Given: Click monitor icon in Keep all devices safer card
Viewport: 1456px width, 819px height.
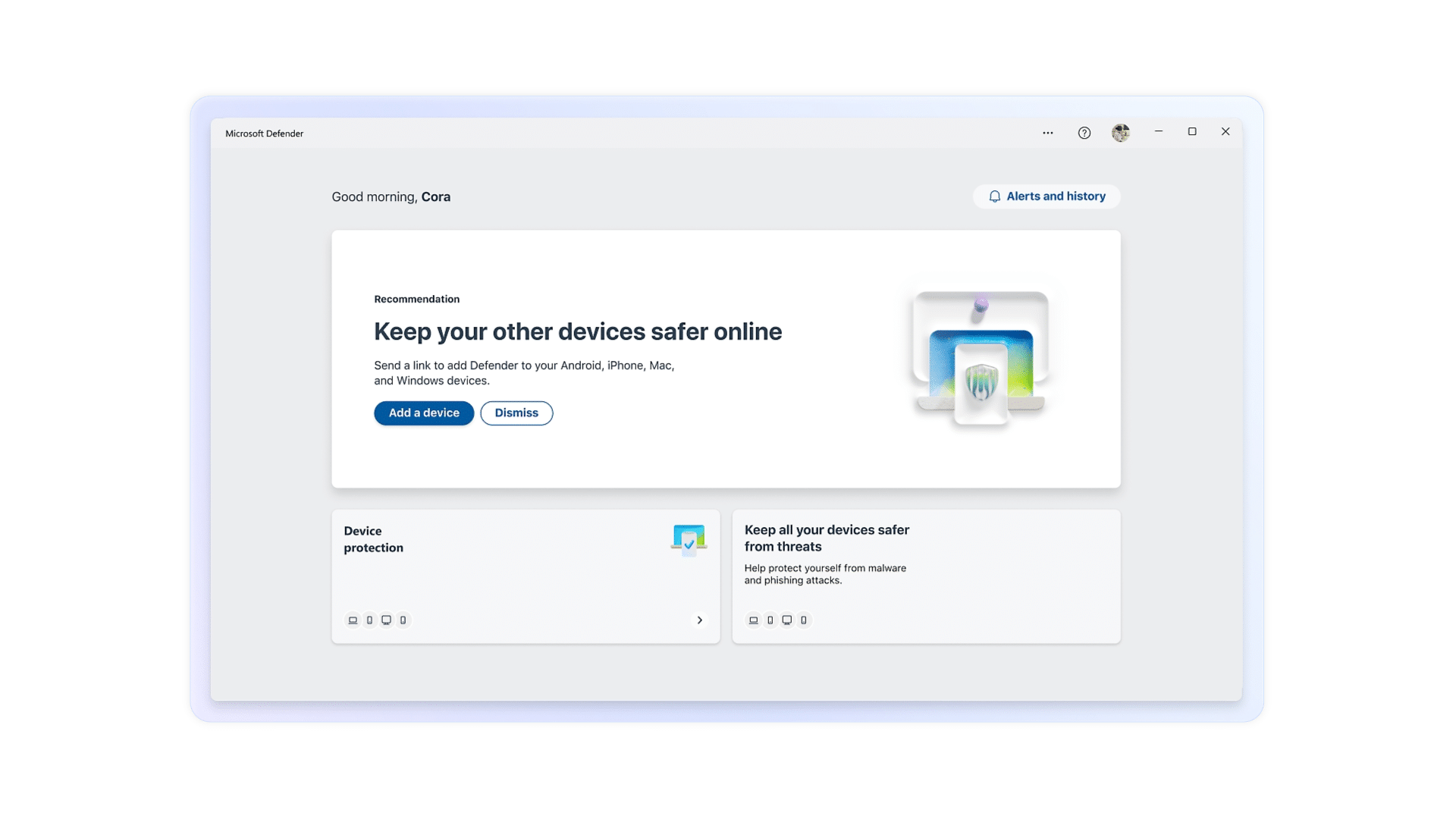Looking at the screenshot, I should click(x=786, y=620).
